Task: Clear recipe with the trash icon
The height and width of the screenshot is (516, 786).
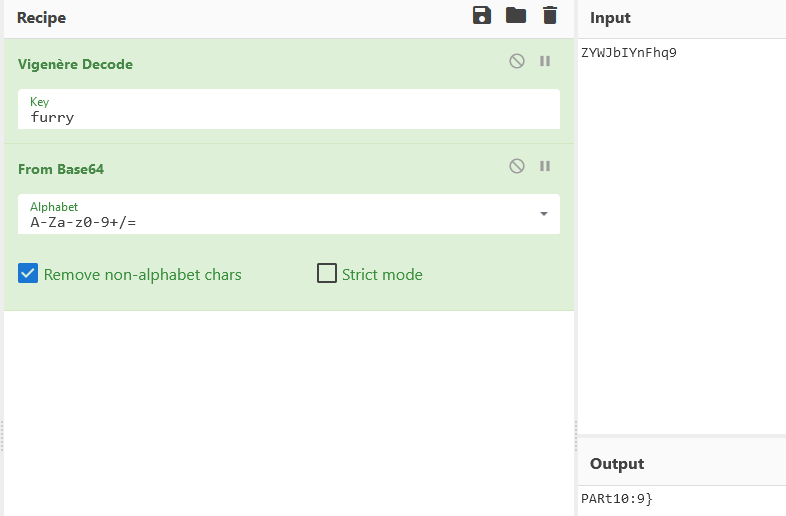Action: coord(550,16)
